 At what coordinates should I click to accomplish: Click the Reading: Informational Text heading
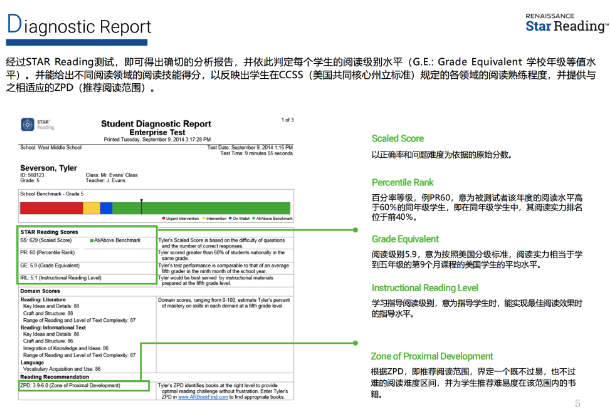click(53, 328)
